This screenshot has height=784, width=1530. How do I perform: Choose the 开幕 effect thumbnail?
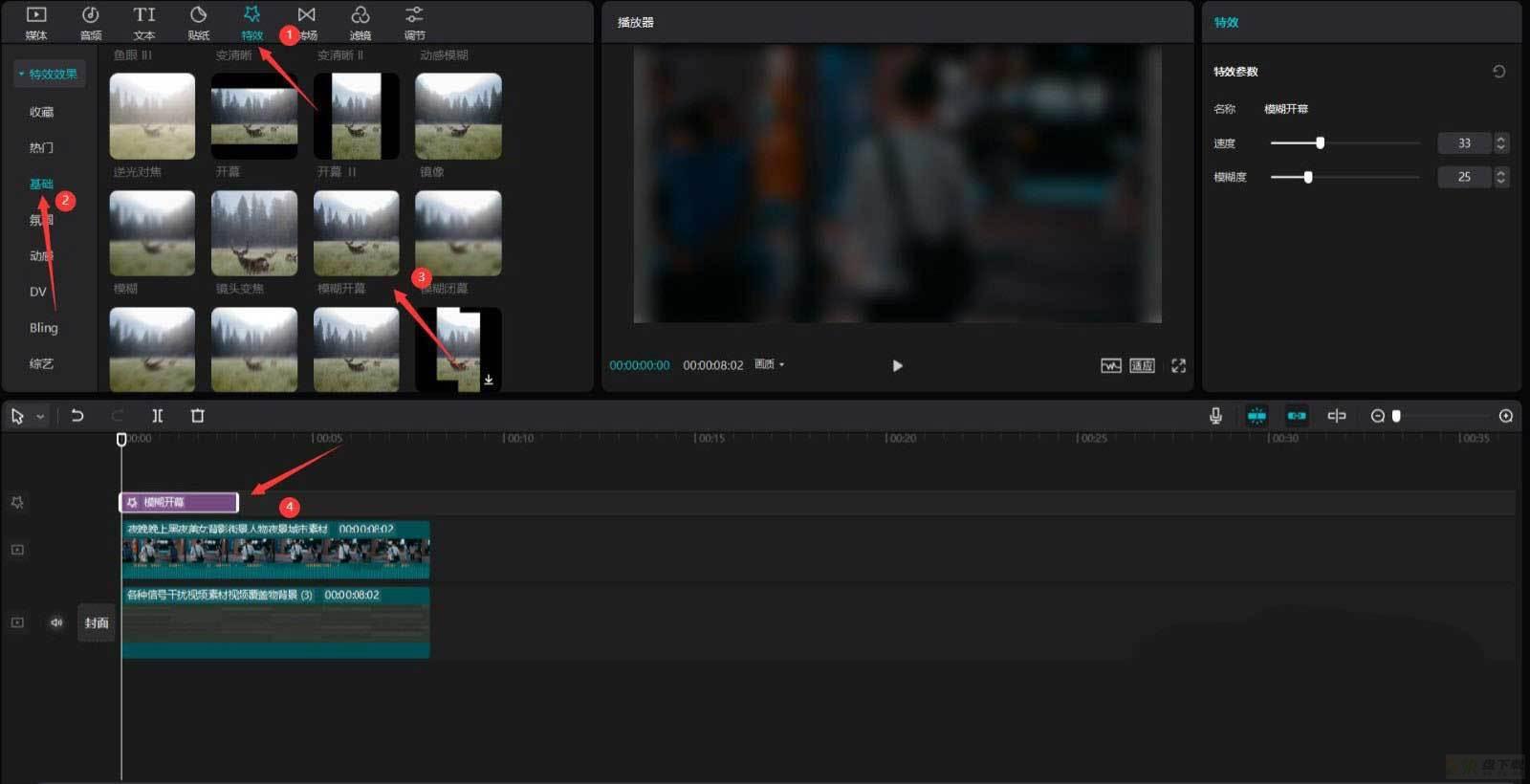click(253, 116)
